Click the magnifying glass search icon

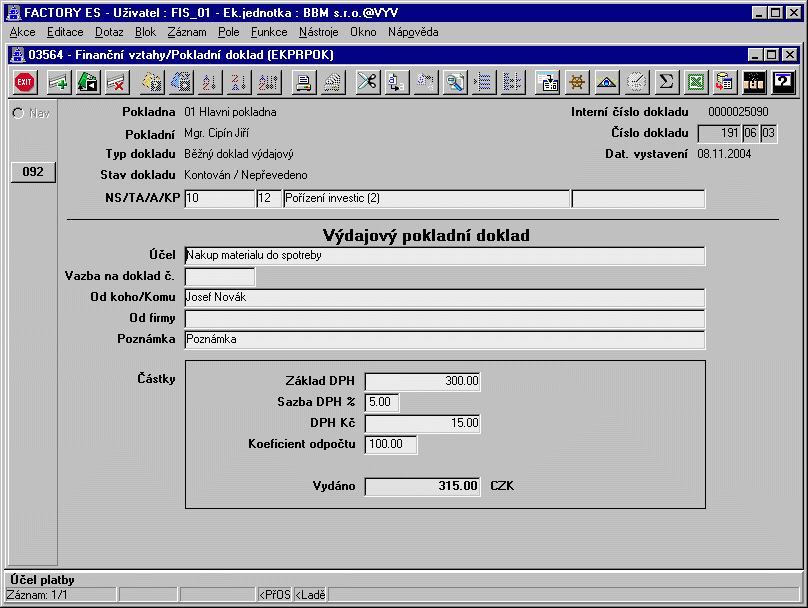pyautogui.click(x=454, y=82)
